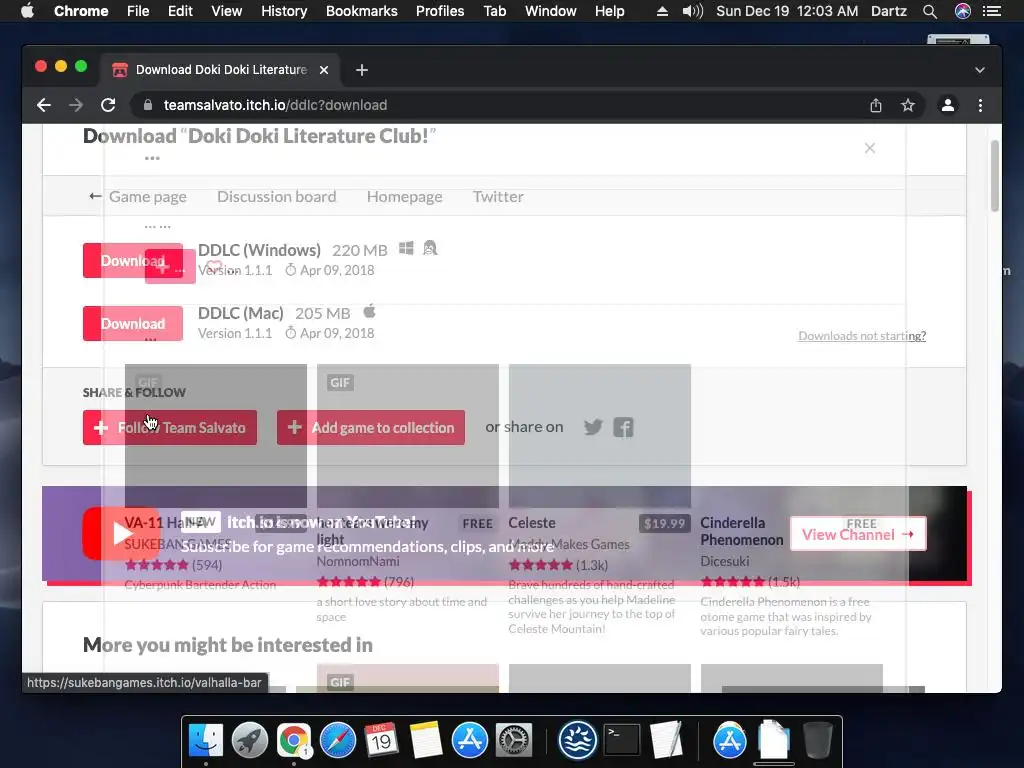Viewport: 1024px width, 768px height.
Task: Open System Preferences gear in dock
Action: click(514, 741)
